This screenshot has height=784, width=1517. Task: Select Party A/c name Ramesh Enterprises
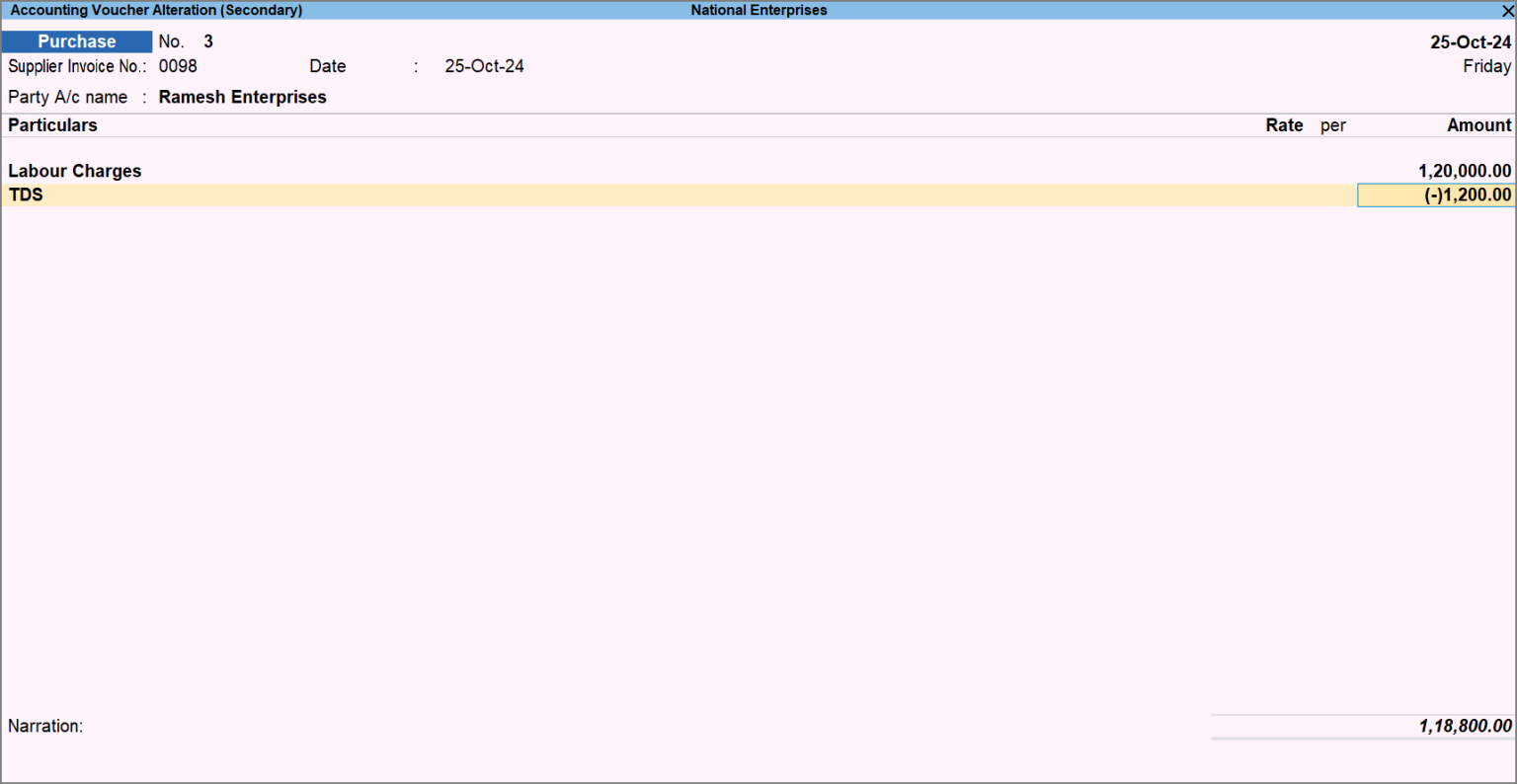coord(242,97)
